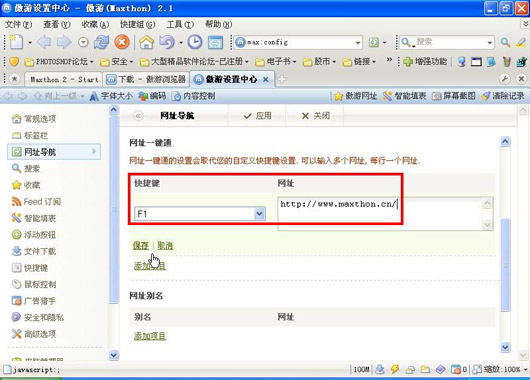Click the highlighter pen icon

coord(521,42)
